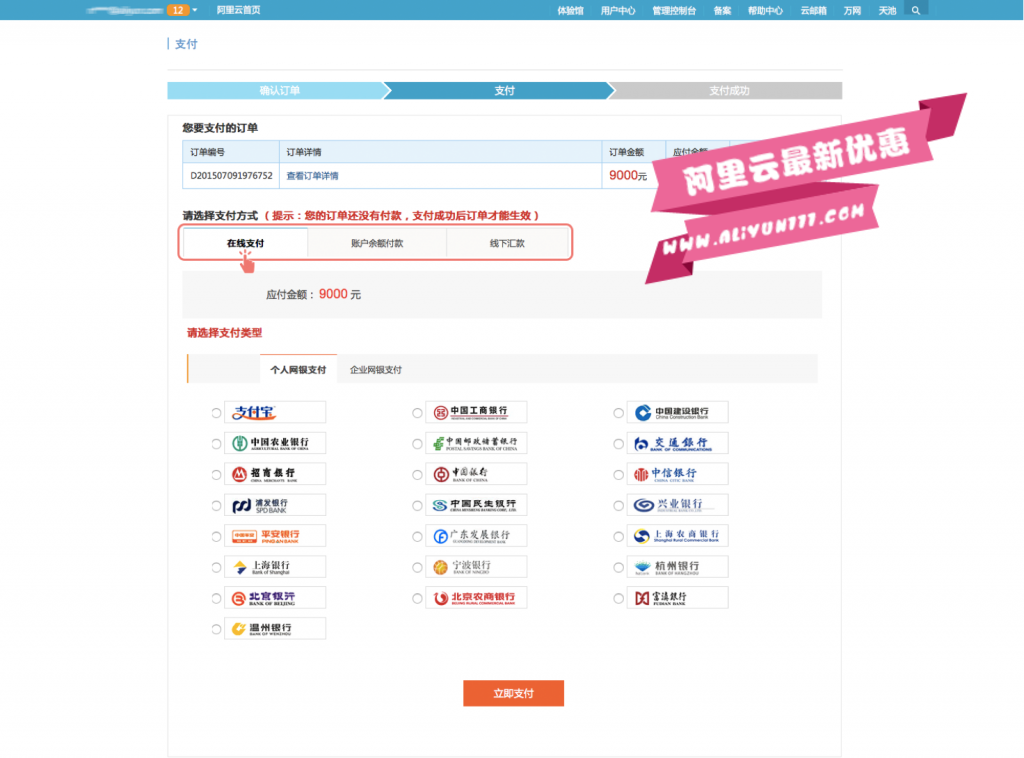
Task: Switch to 企业网银支付 tab
Action: [x=376, y=370]
